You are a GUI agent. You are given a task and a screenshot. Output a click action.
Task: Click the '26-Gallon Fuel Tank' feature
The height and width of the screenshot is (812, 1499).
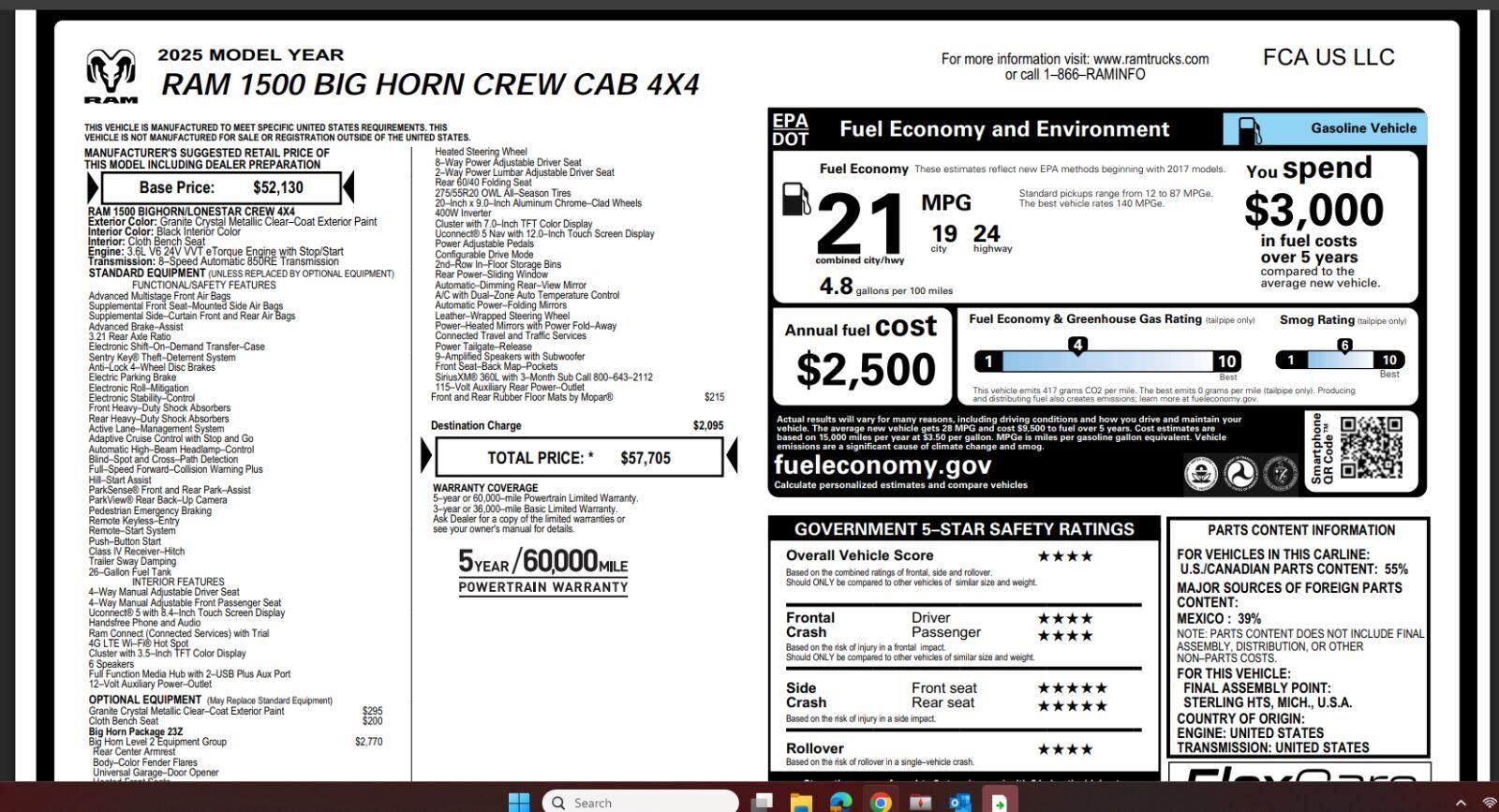coord(130,571)
